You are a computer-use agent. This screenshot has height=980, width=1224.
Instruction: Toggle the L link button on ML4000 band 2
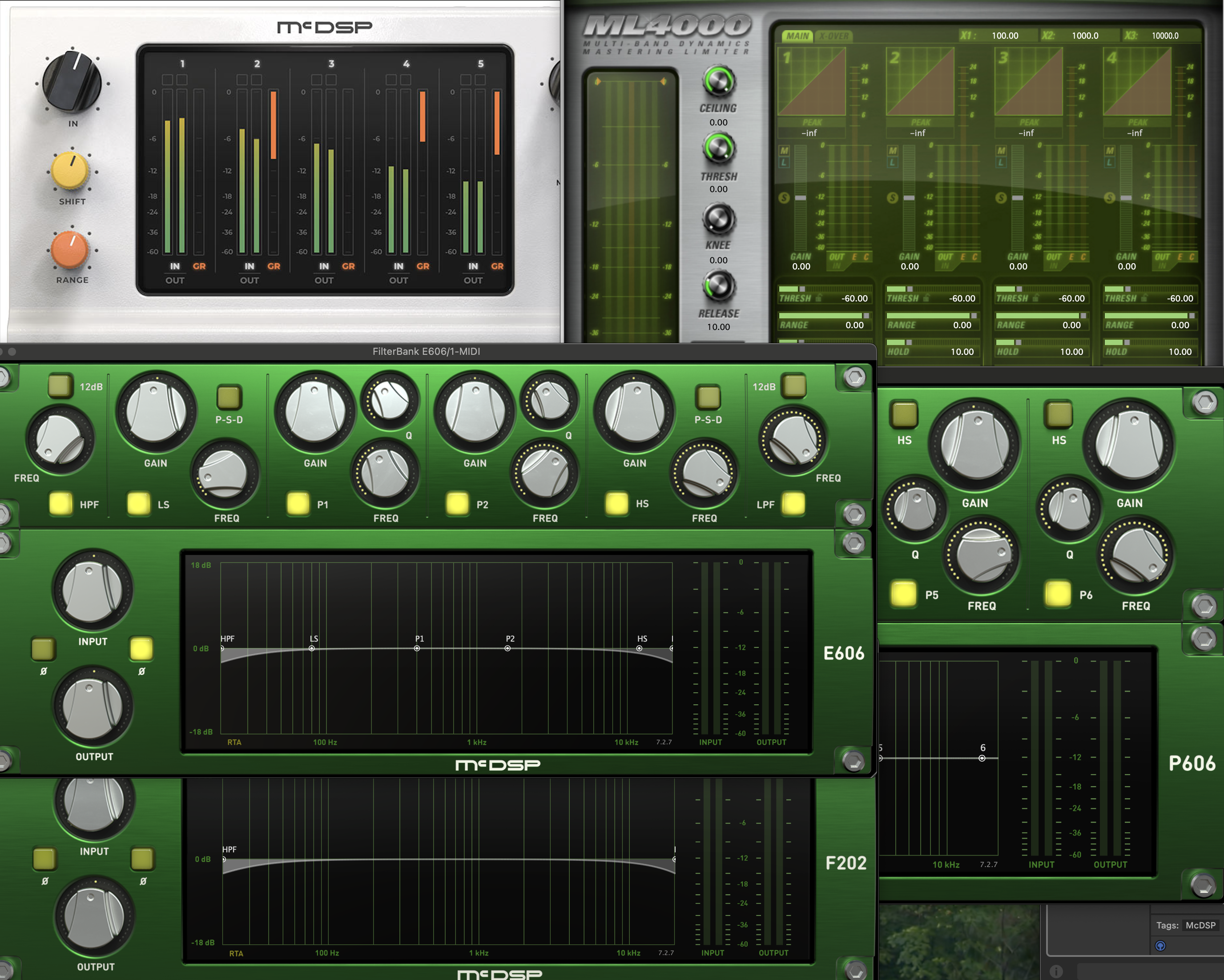(893, 162)
